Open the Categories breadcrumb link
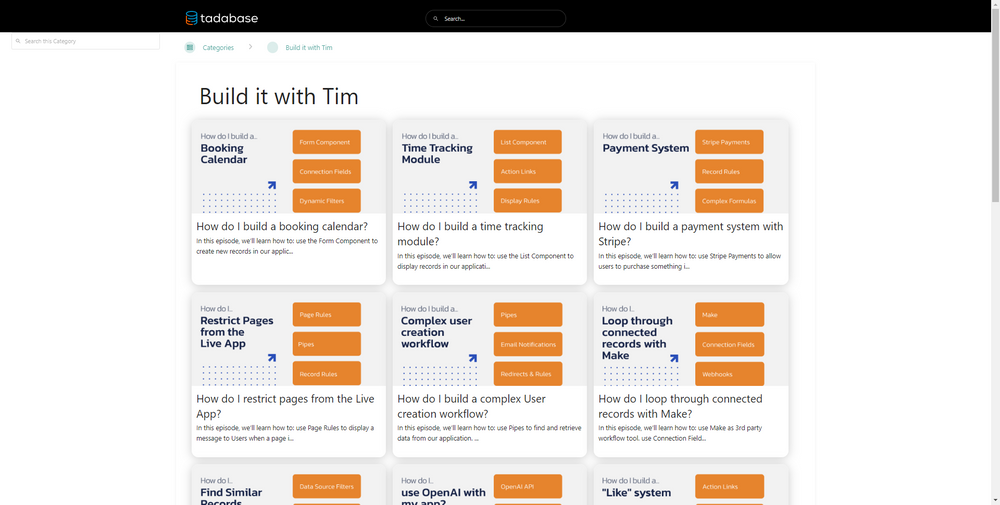1000x505 pixels. [x=218, y=47]
